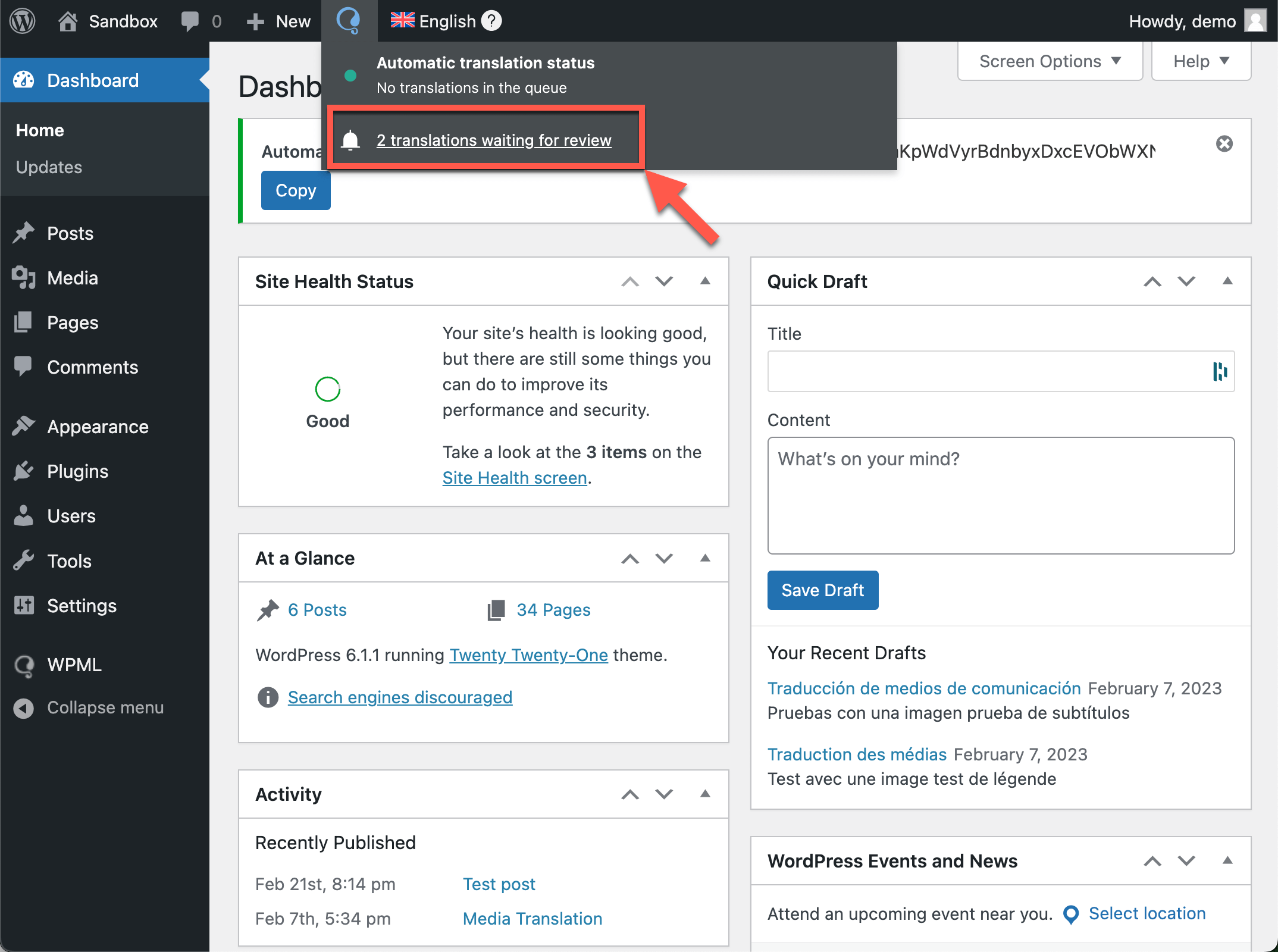
Task: Click the notification bell icon
Action: point(350,140)
